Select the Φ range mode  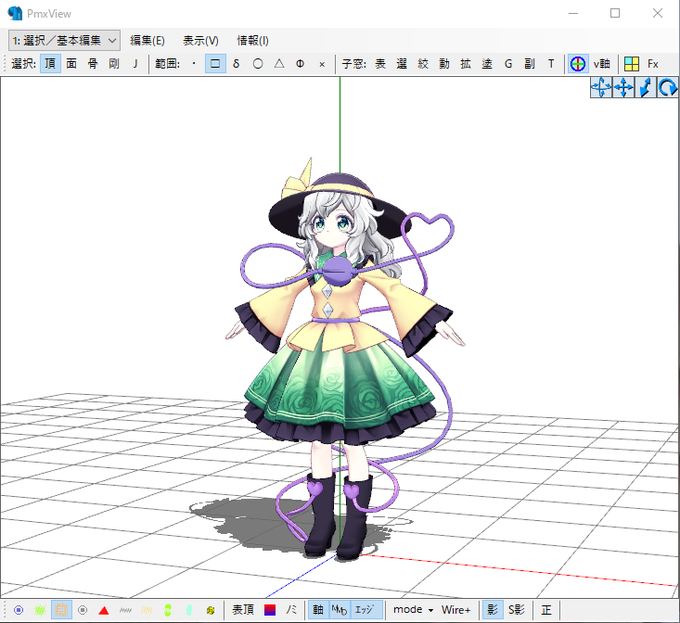[x=300, y=64]
